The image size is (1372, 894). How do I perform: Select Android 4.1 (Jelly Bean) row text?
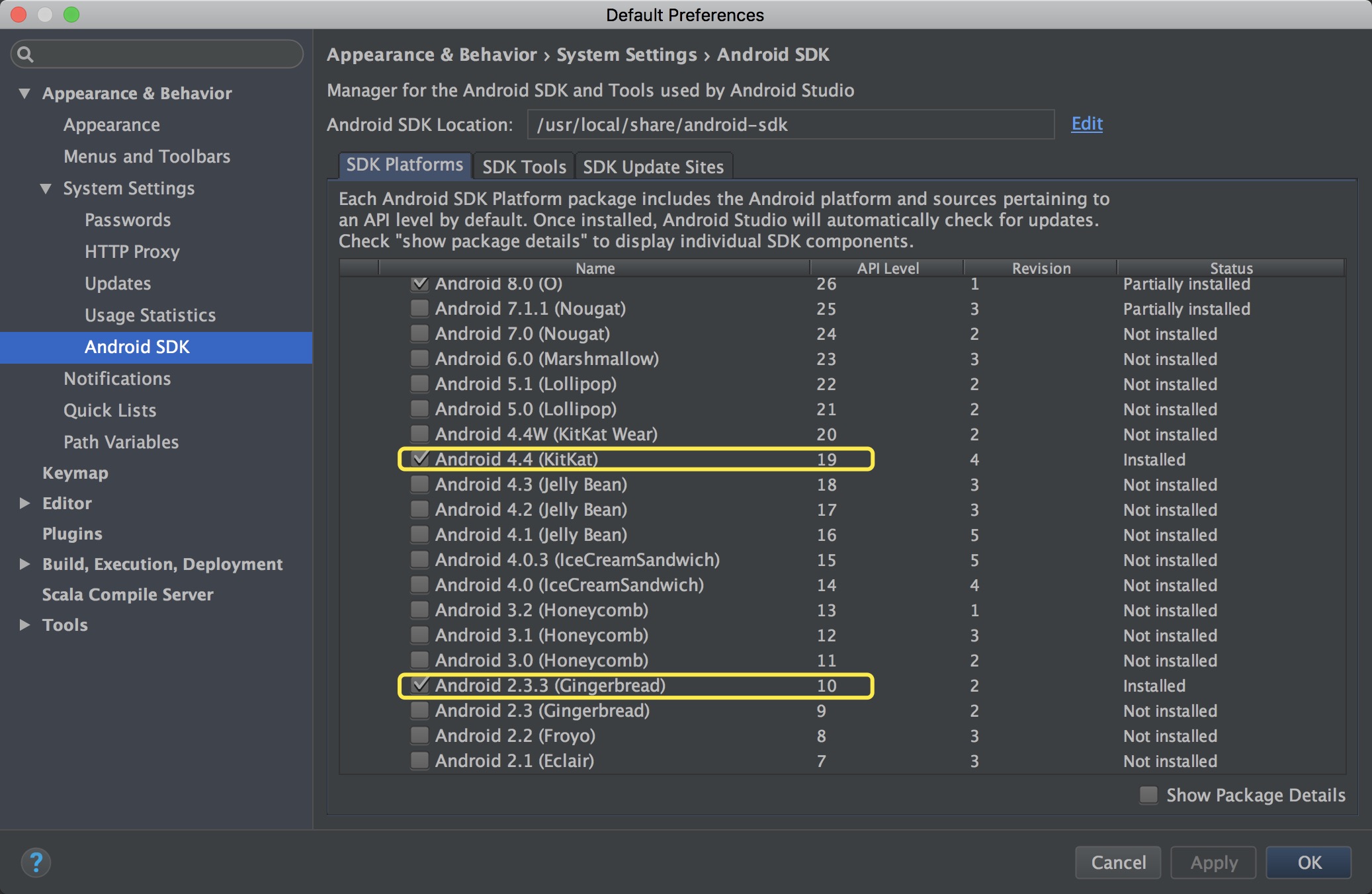click(x=531, y=535)
